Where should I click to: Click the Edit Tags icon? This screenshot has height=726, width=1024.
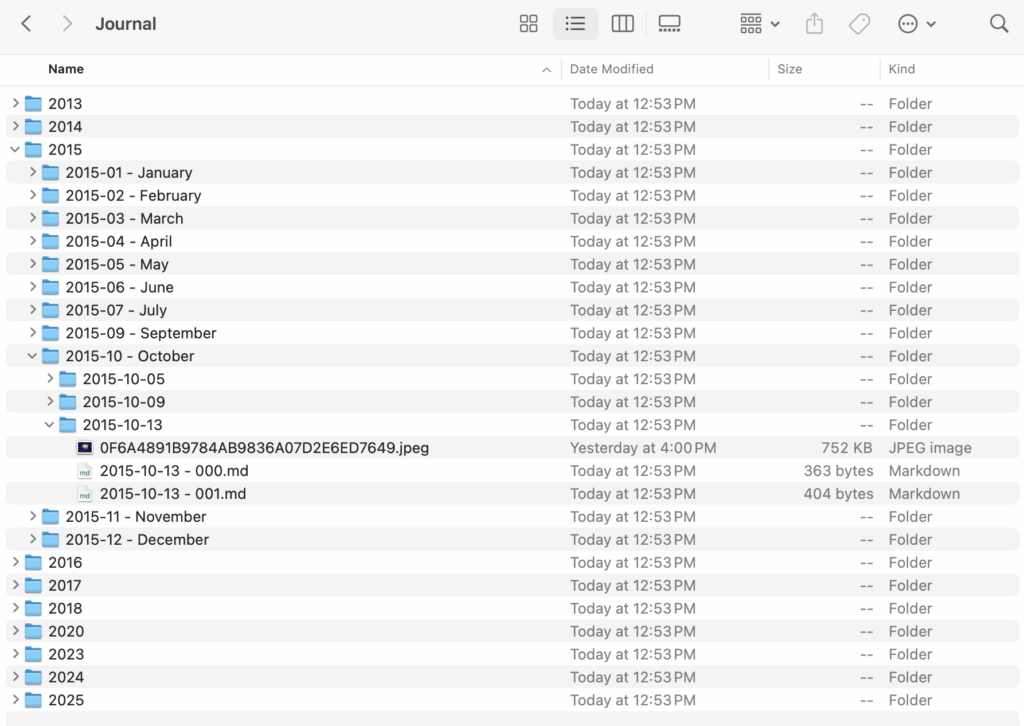[x=859, y=24]
